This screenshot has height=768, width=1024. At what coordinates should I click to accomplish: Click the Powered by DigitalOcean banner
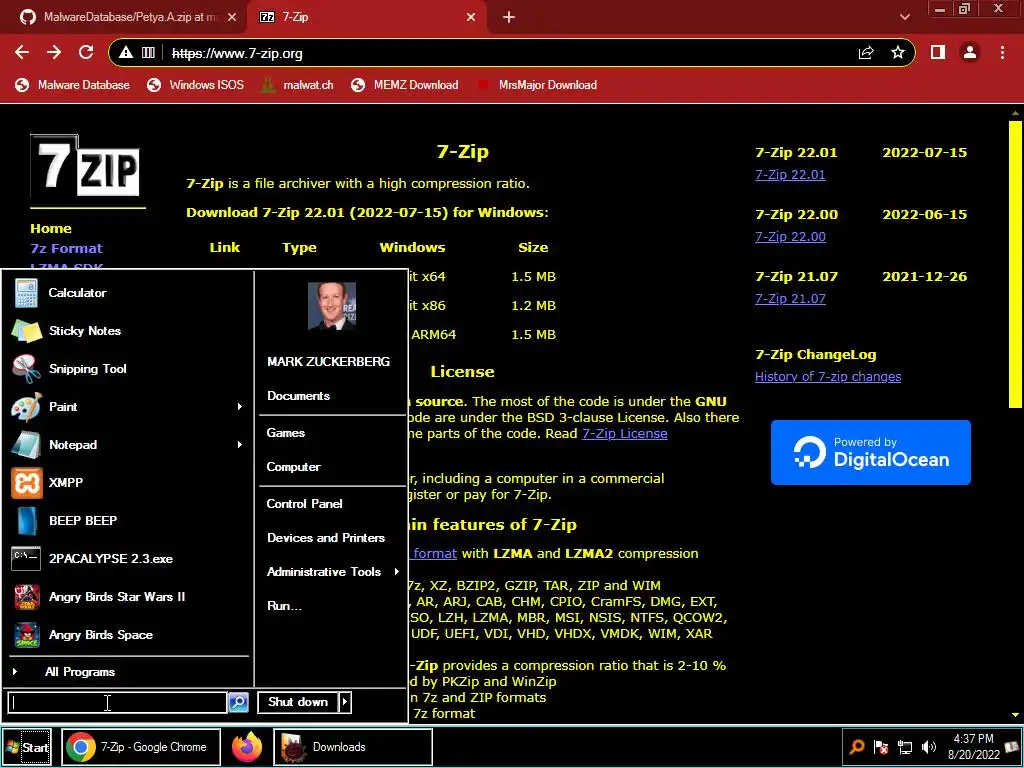(x=871, y=453)
